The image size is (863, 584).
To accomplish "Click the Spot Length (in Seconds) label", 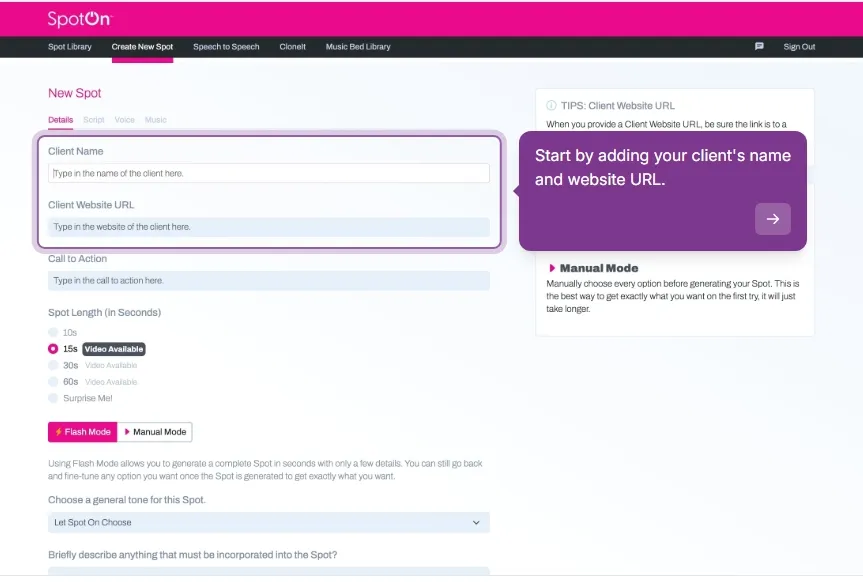I will 105,313.
